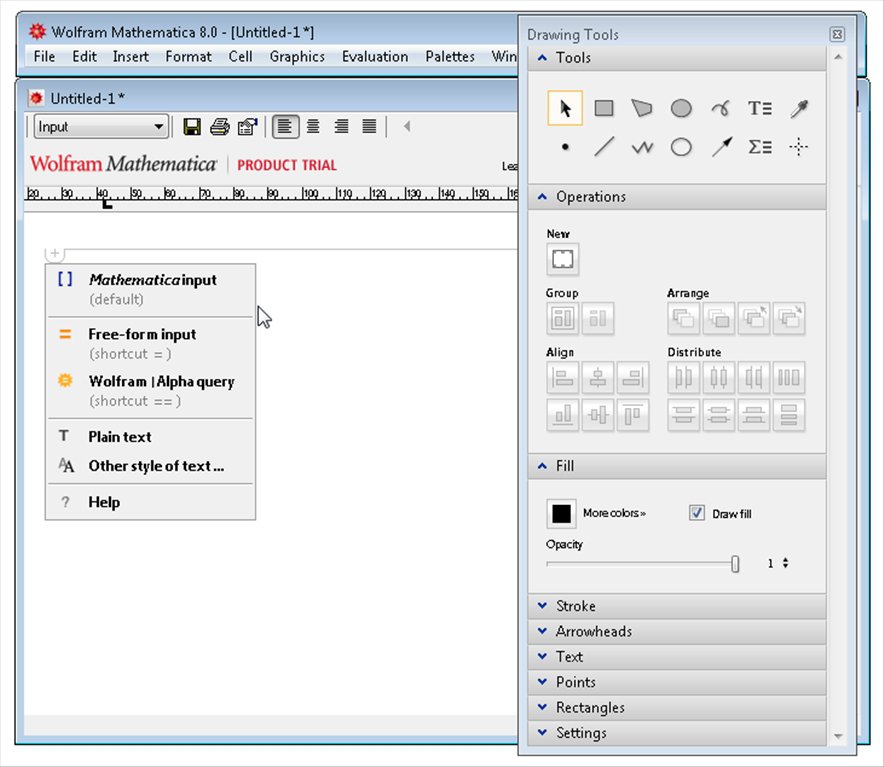The height and width of the screenshot is (767, 884).
Task: Click the print setup icon beside printer
Action: (x=247, y=127)
